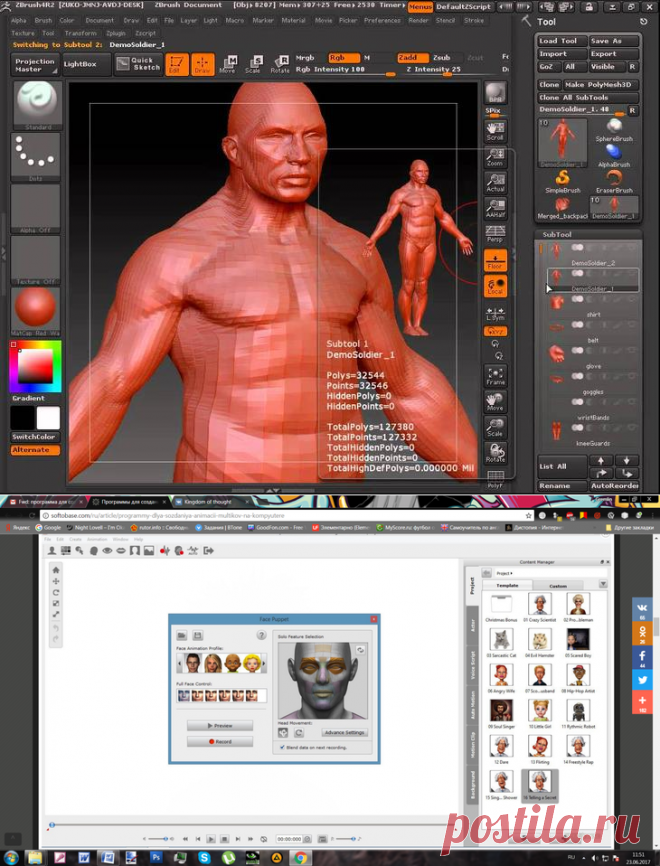Click the Clone All SubTools button

(588, 97)
